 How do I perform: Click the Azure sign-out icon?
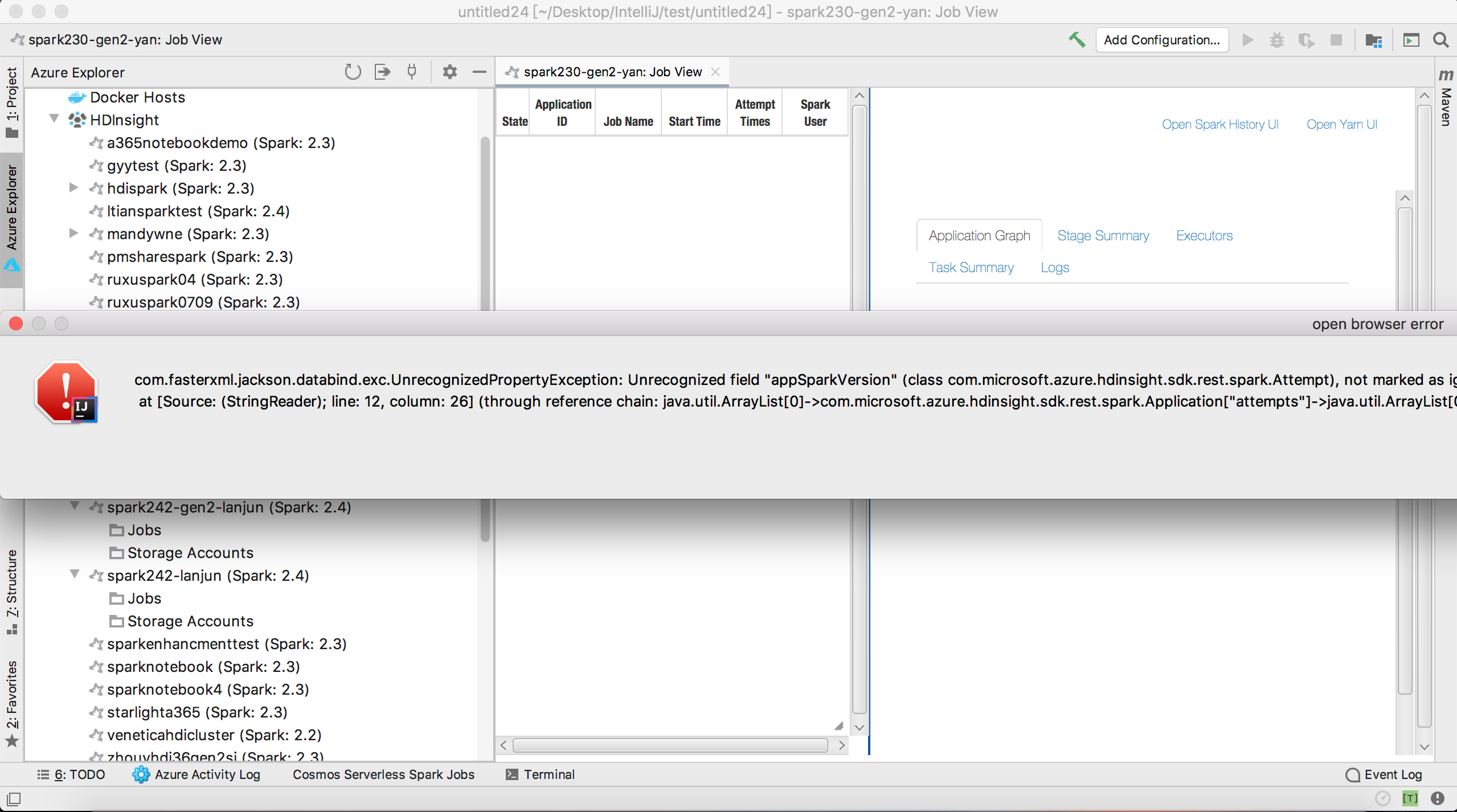click(382, 72)
